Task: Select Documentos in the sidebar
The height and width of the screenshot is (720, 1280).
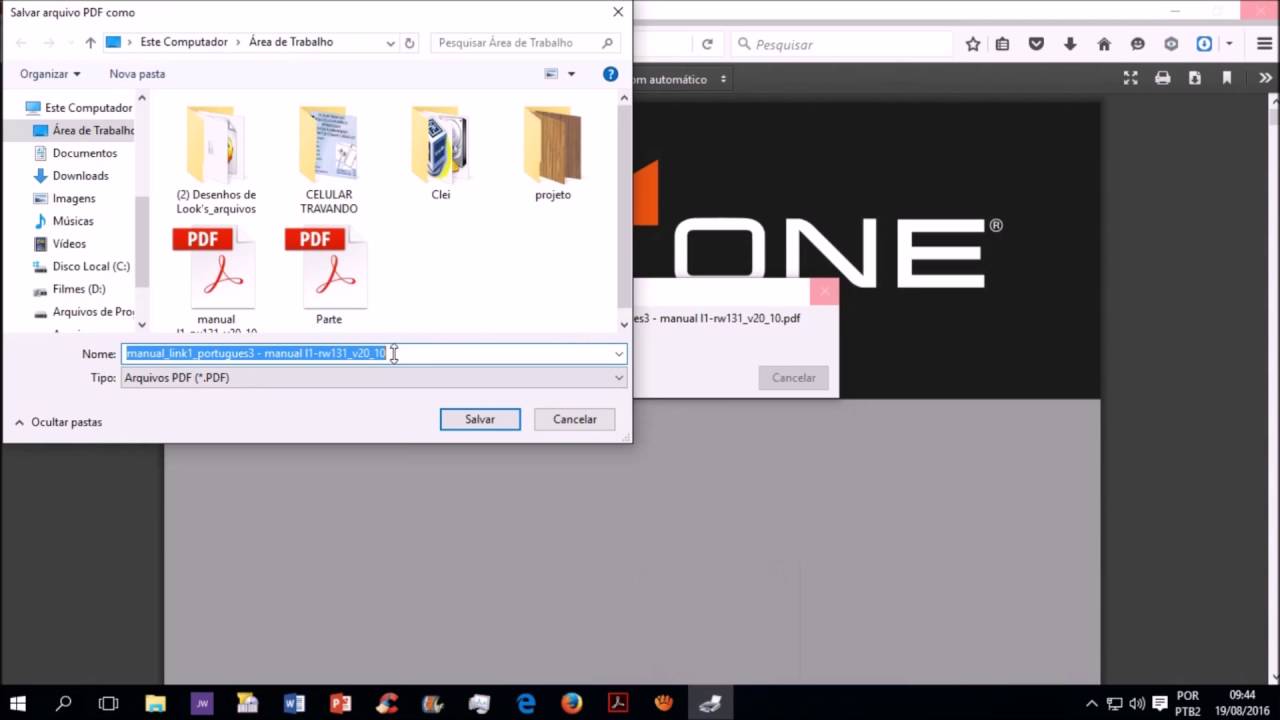Action: click(x=76, y=153)
